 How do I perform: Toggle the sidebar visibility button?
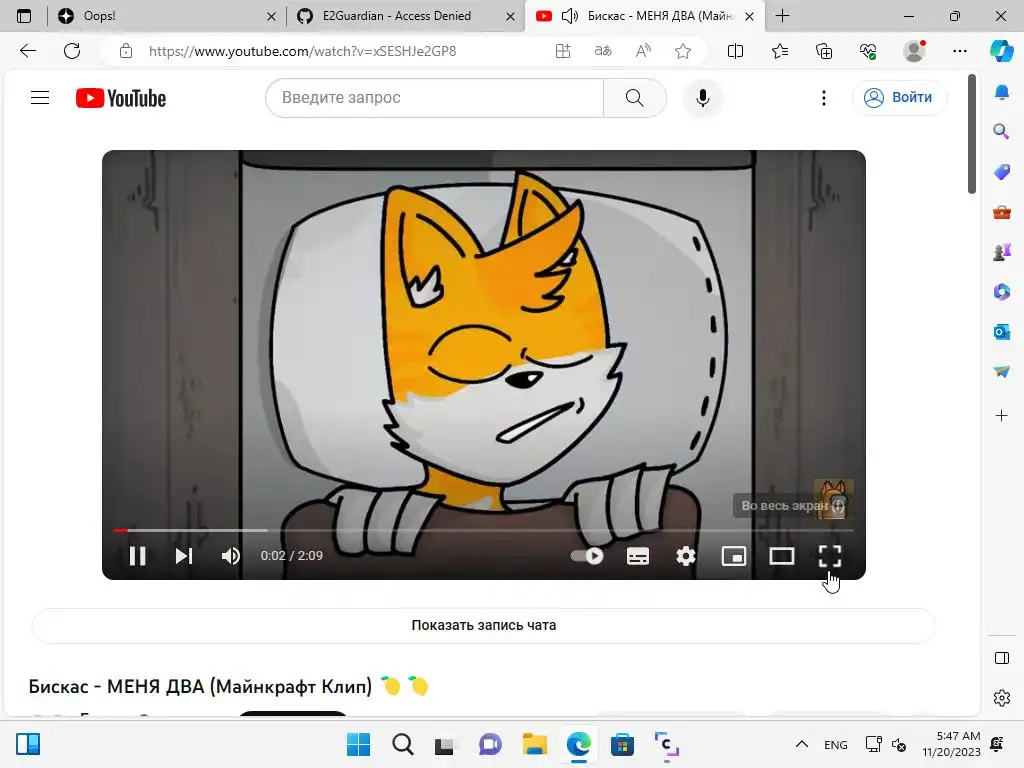click(x=1002, y=658)
